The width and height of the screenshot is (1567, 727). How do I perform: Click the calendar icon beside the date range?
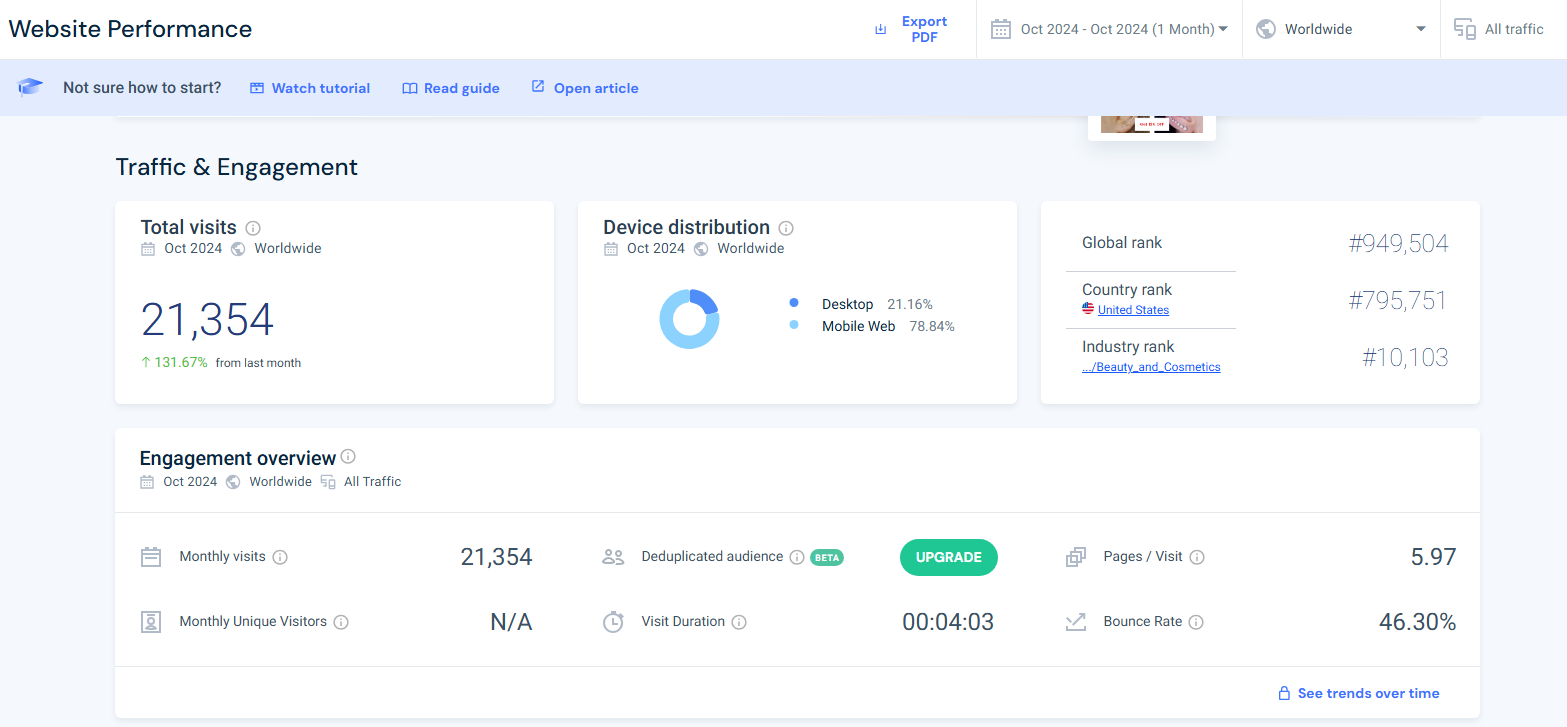click(1001, 29)
